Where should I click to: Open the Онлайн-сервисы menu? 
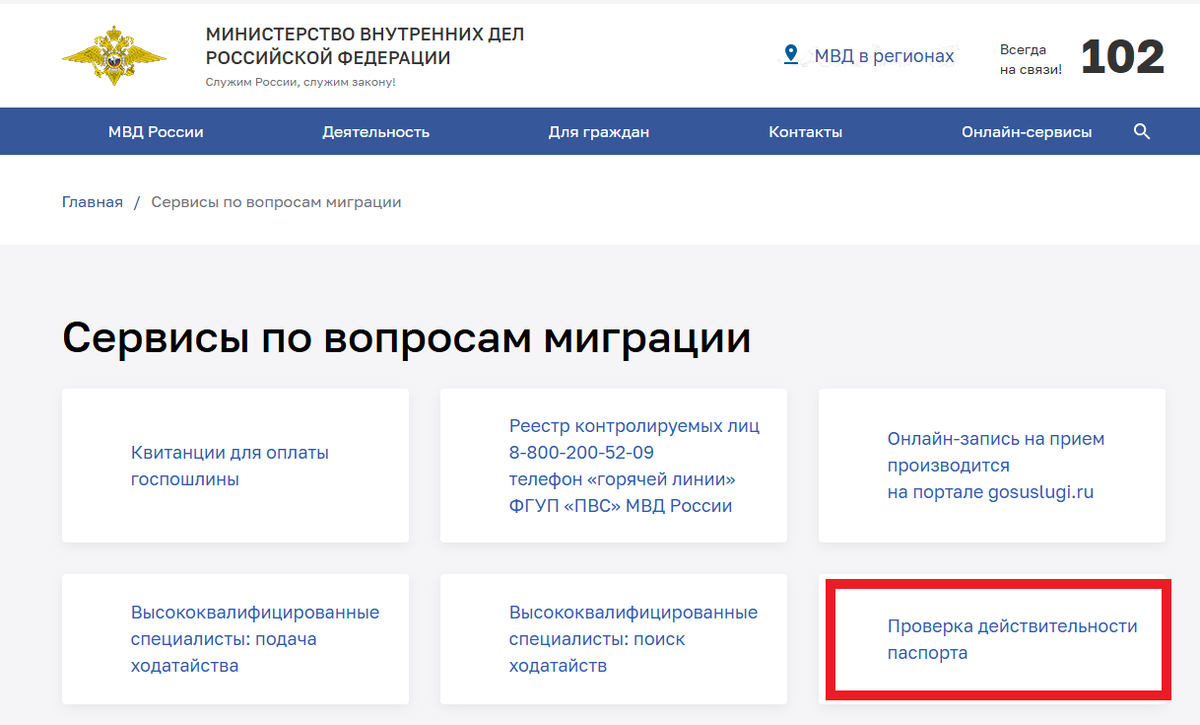pyautogui.click(x=1026, y=131)
